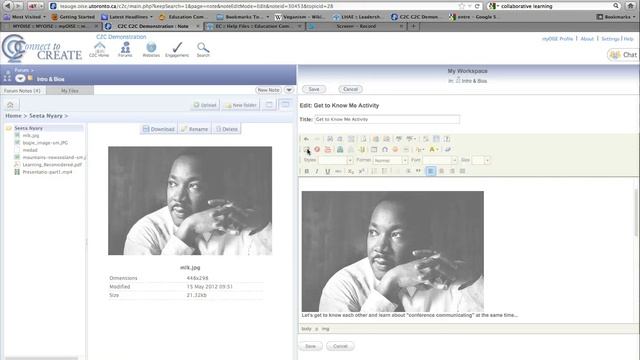The image size is (640, 360).
Task: Select the Learning_Reconsidered.pdf file
Action: (52, 165)
